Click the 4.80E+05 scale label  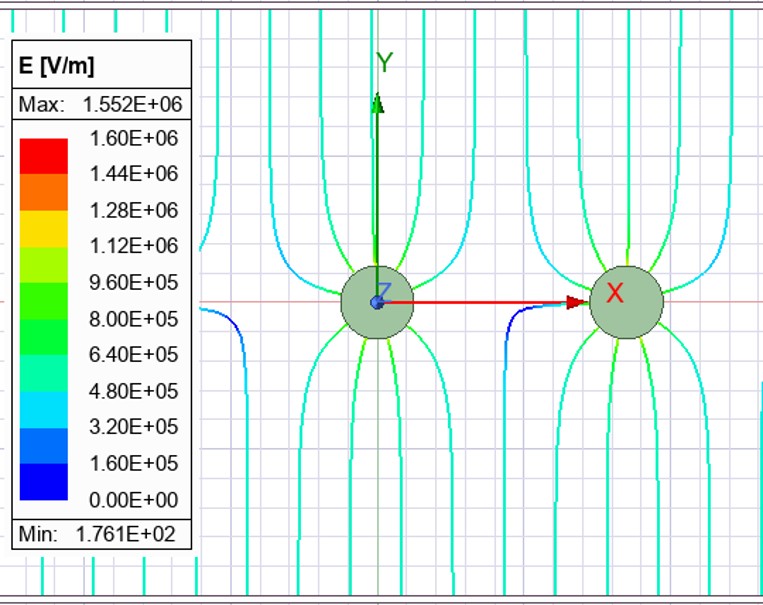(133, 391)
